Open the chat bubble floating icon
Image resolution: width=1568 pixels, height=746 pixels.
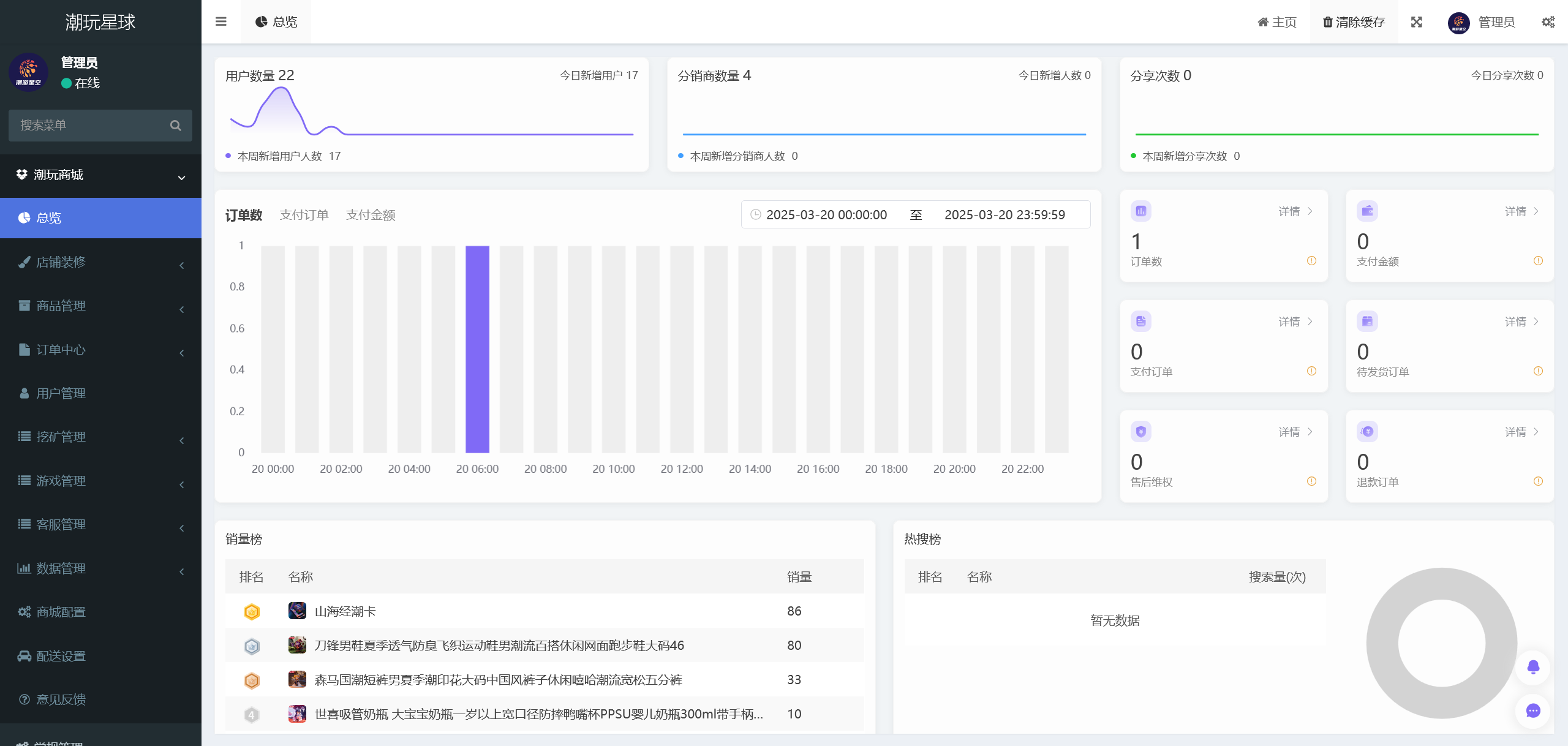(x=1533, y=710)
